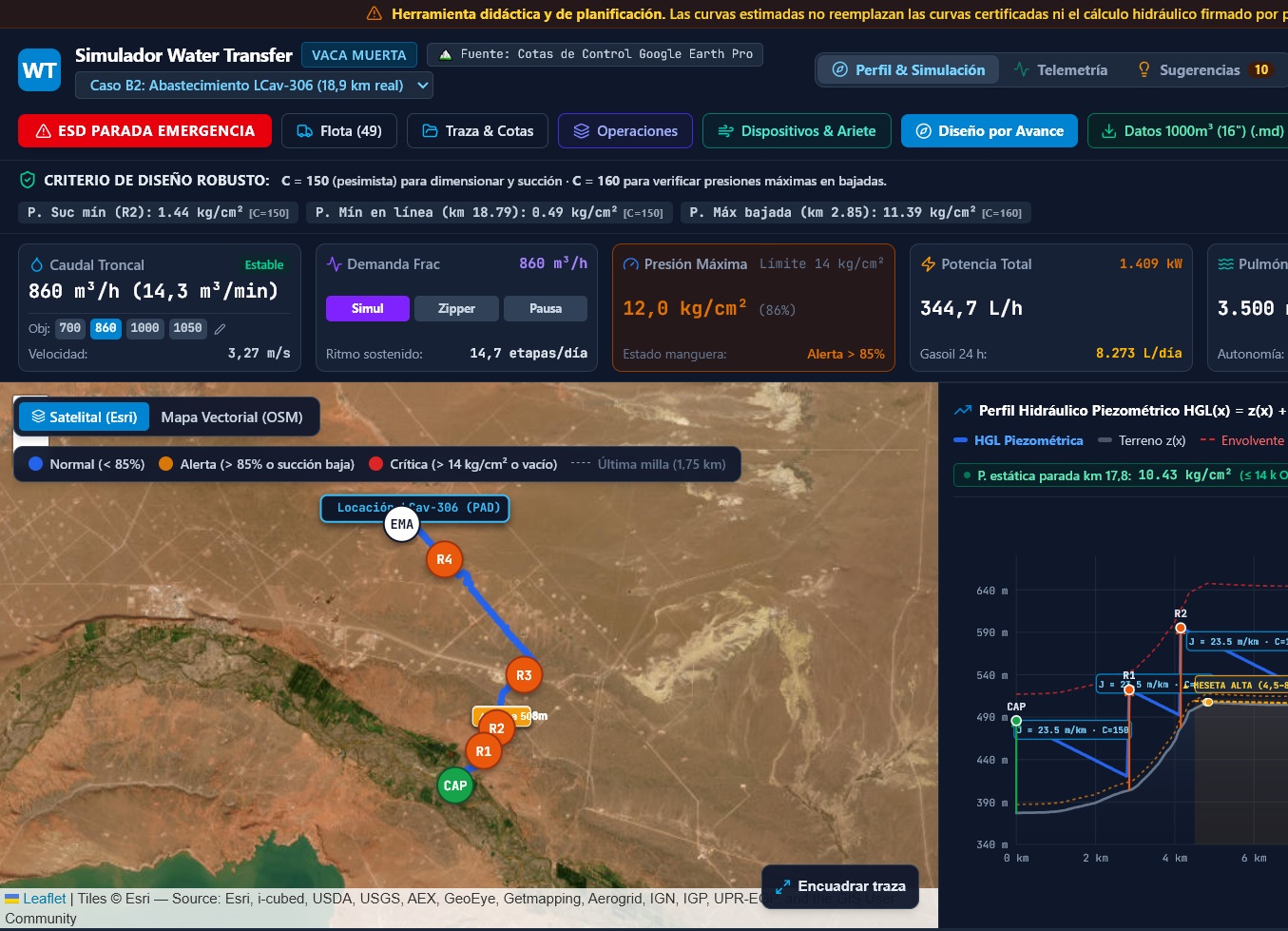Click the droplet icon on Caudal Troncal card
Image resolution: width=1288 pixels, height=931 pixels.
tap(37, 265)
